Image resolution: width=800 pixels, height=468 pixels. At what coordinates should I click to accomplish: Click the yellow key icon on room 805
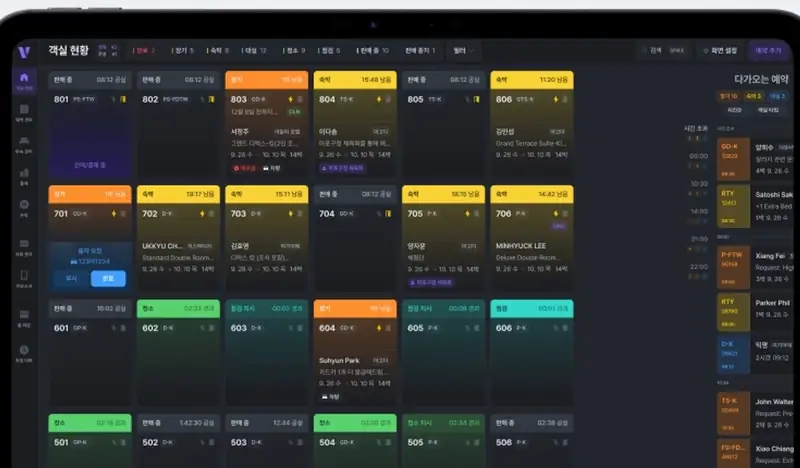tap(476, 99)
